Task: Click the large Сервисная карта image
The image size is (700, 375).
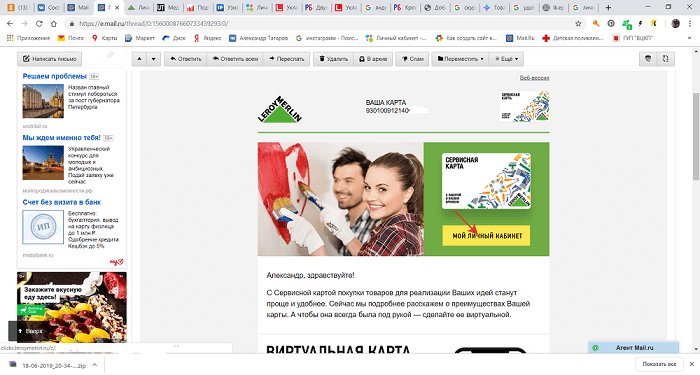Action: click(486, 181)
